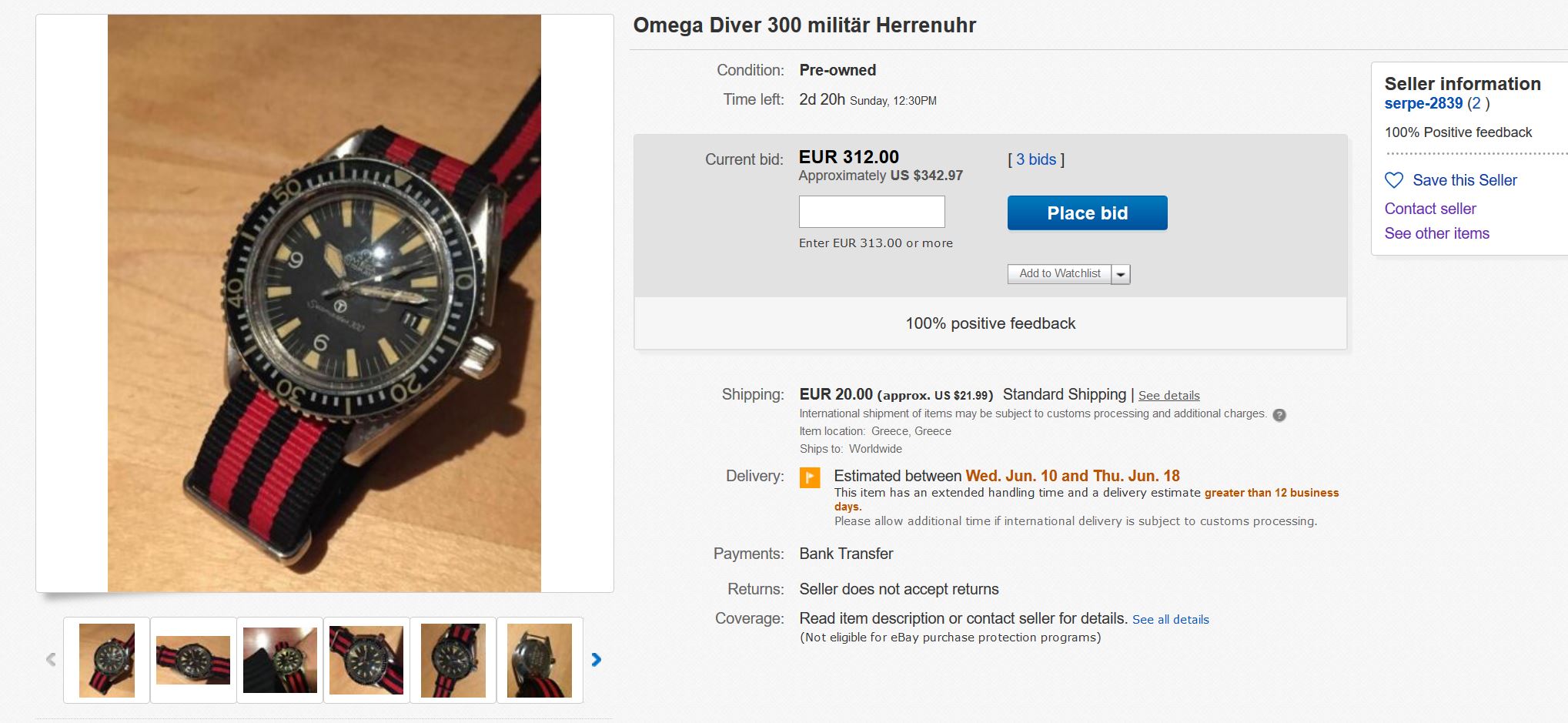The width and height of the screenshot is (1568, 723).
Task: Open See other items link
Action: click(1436, 233)
